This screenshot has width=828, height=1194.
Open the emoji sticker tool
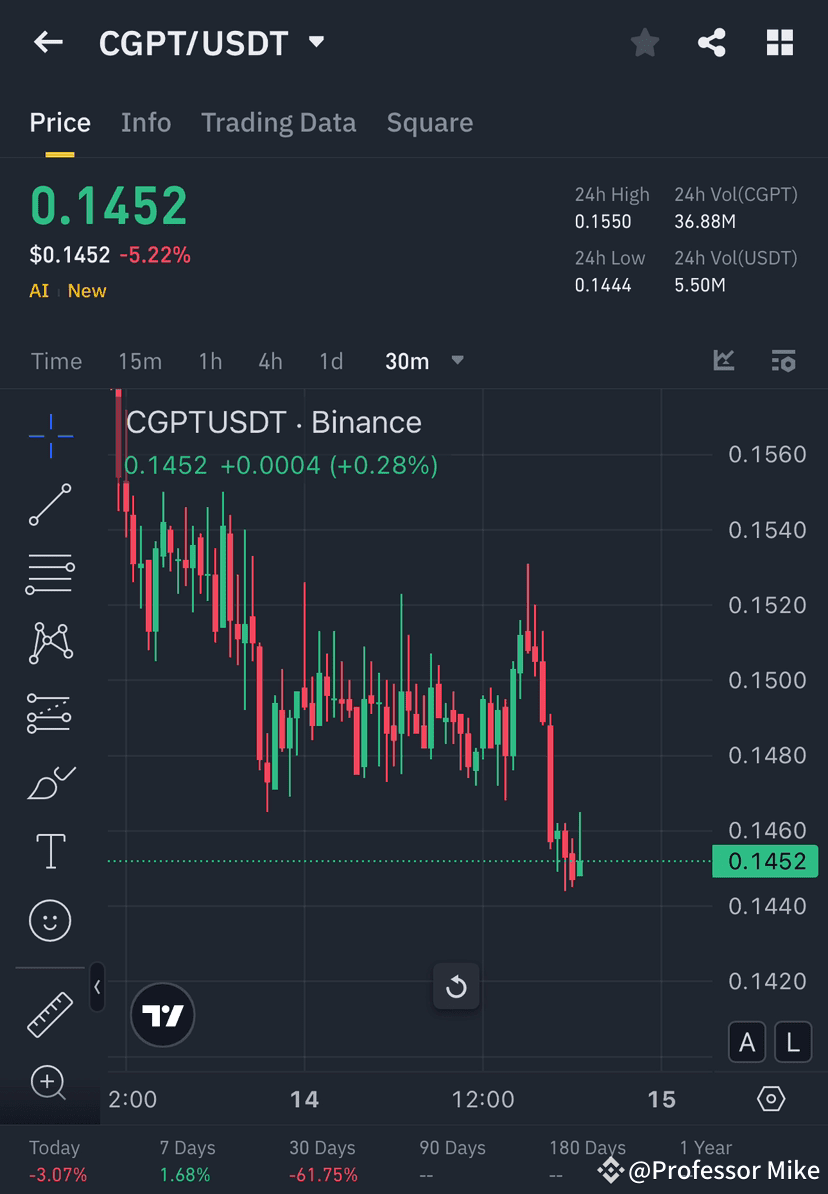[x=50, y=920]
